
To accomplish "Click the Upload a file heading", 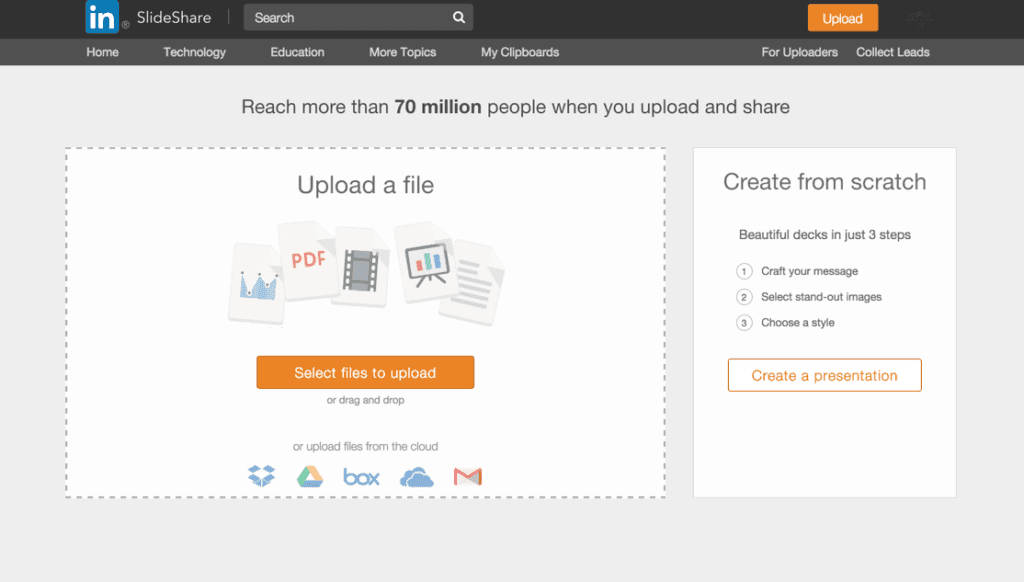I will coord(365,185).
